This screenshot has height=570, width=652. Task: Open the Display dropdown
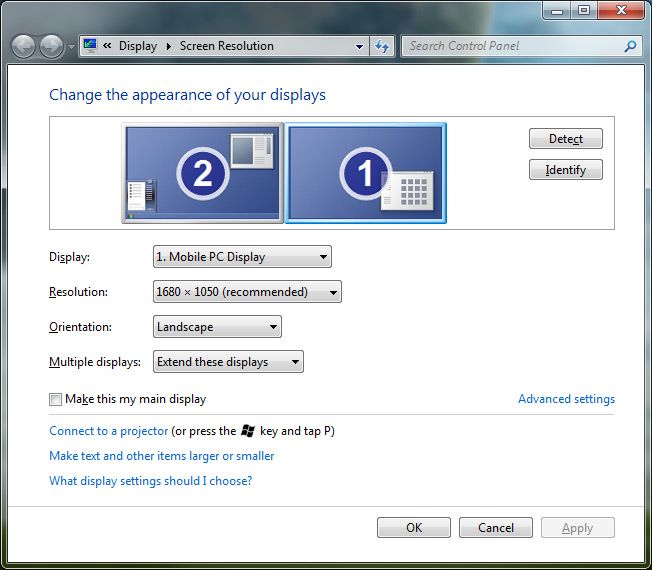pyautogui.click(x=242, y=257)
